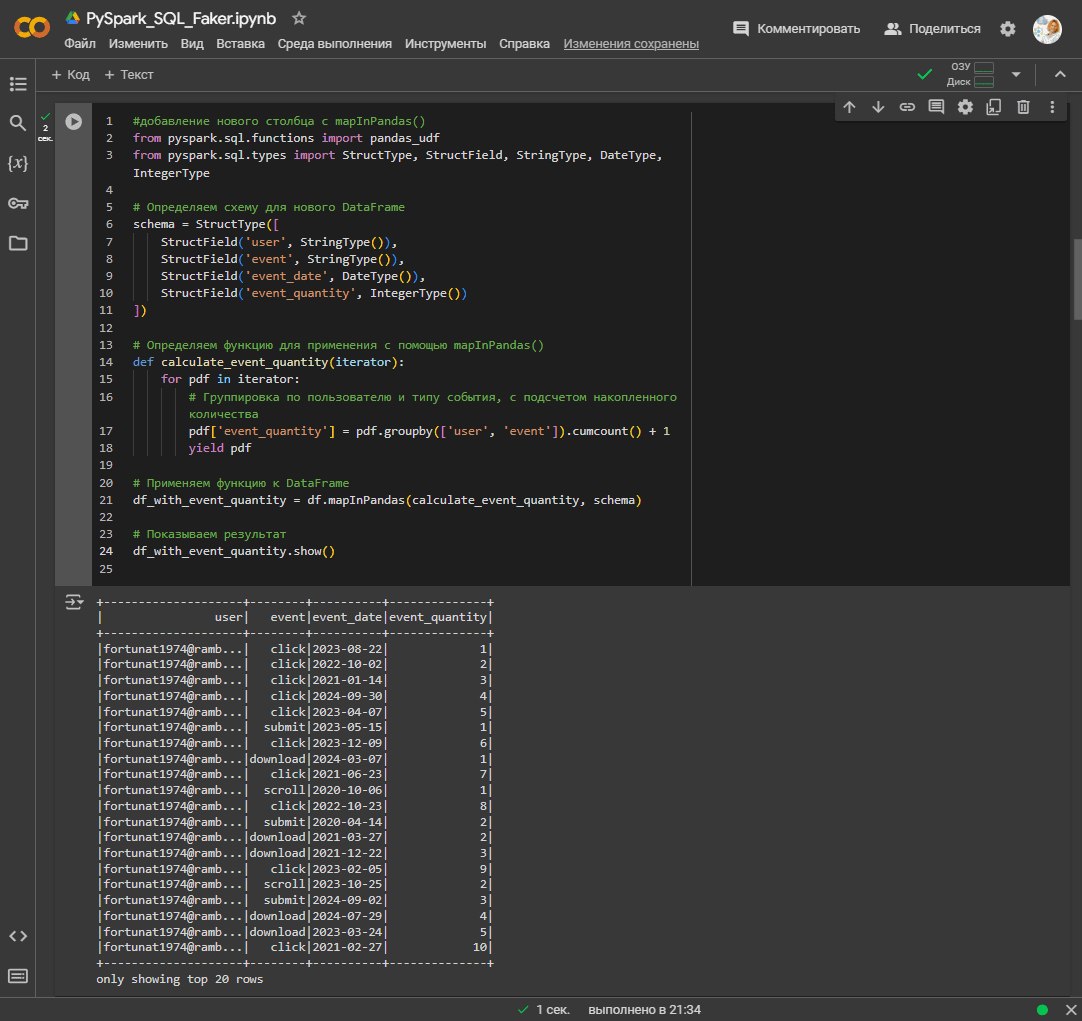Open the Files folder panel
This screenshot has height=1021, width=1082.
pos(18,243)
